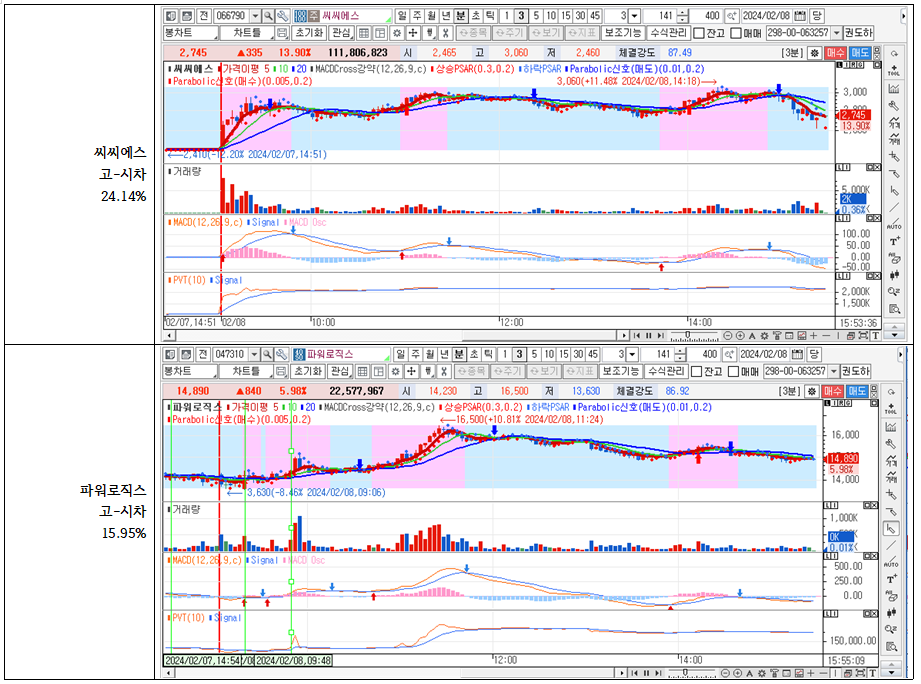921x684 pixels.
Task: Click gear icon beside [3분] in 파워로직스 chart
Action: point(812,391)
